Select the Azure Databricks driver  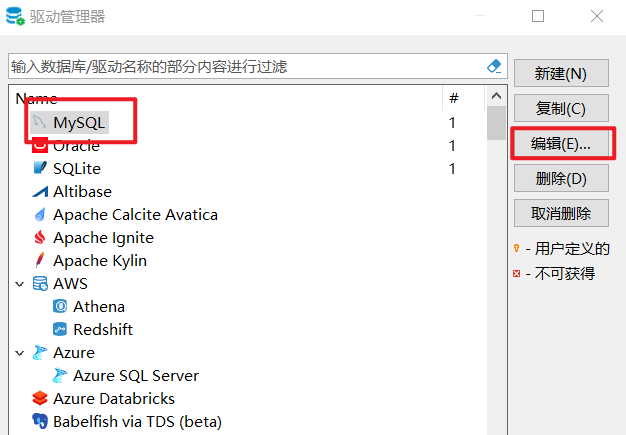point(114,399)
